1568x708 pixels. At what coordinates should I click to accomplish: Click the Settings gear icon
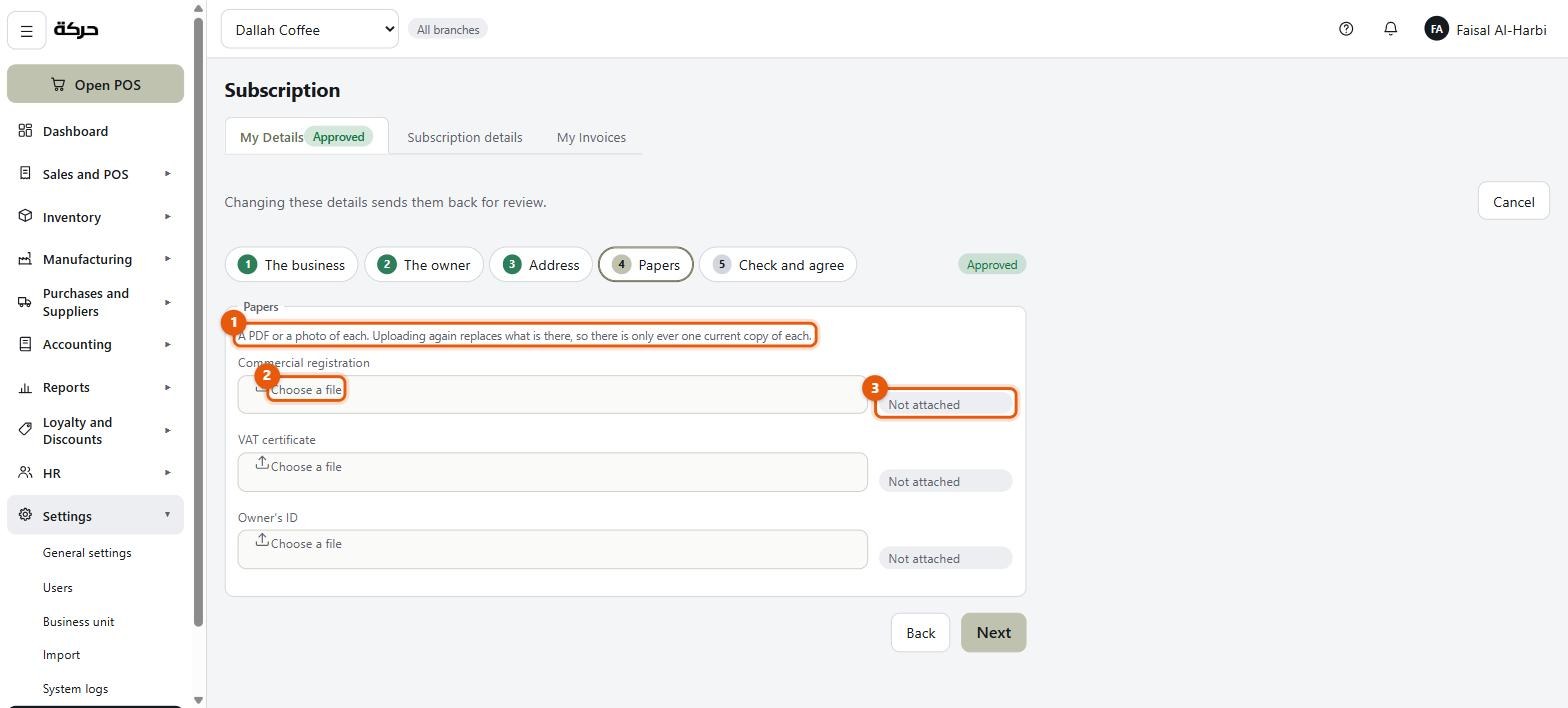coord(25,515)
